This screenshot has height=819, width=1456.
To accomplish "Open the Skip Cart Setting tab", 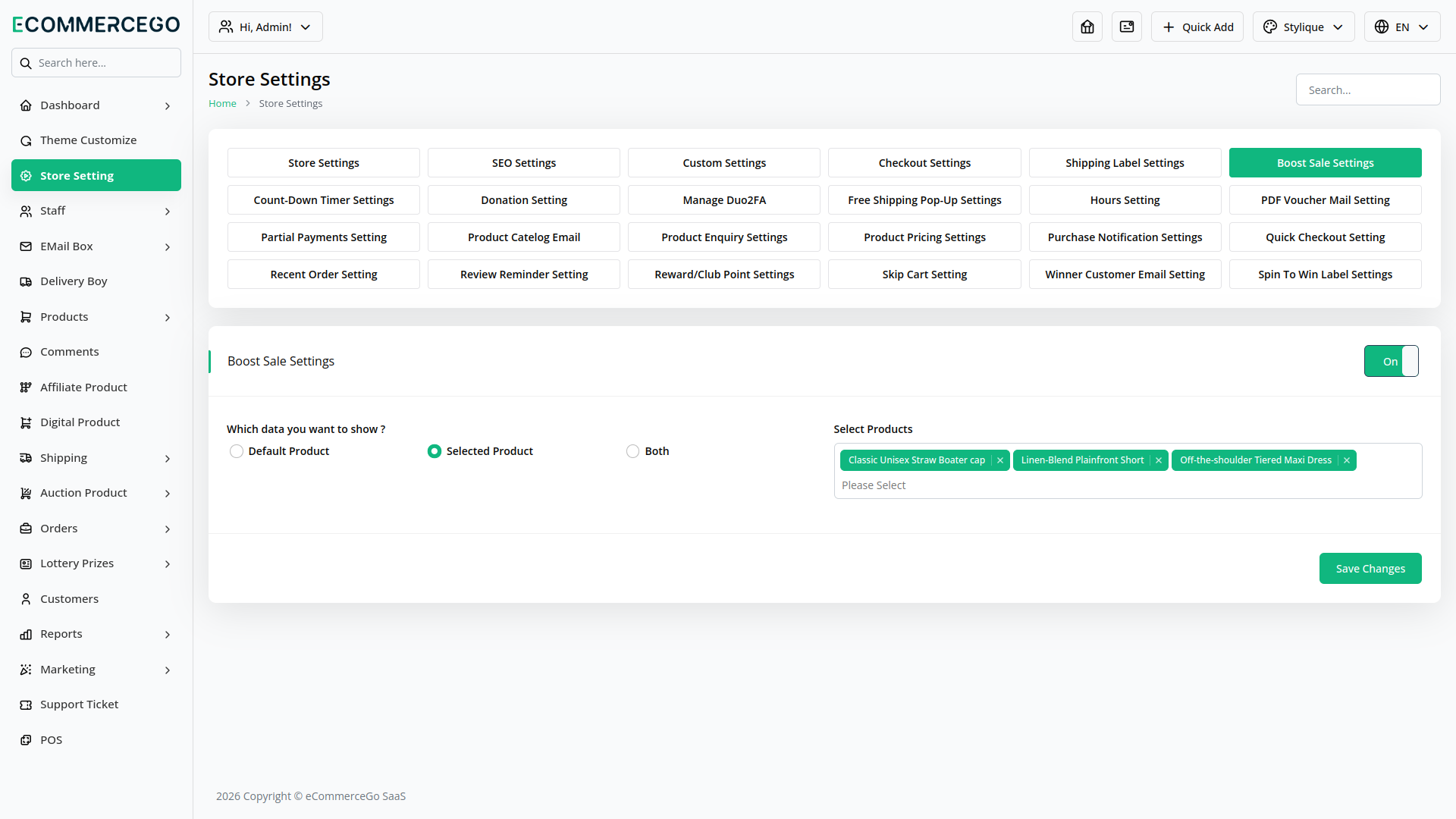I will tap(924, 275).
